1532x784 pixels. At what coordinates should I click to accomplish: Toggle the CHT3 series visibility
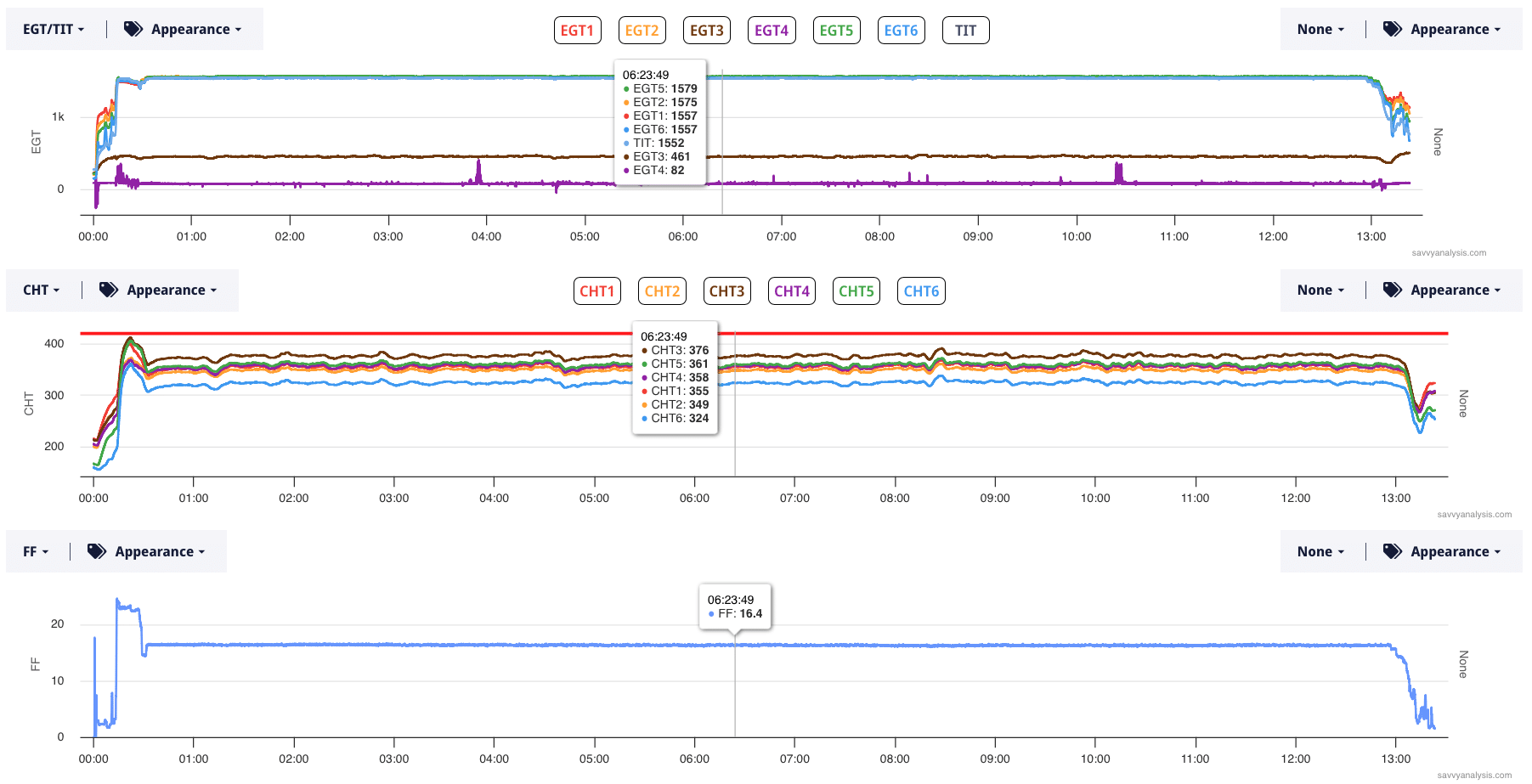726,291
